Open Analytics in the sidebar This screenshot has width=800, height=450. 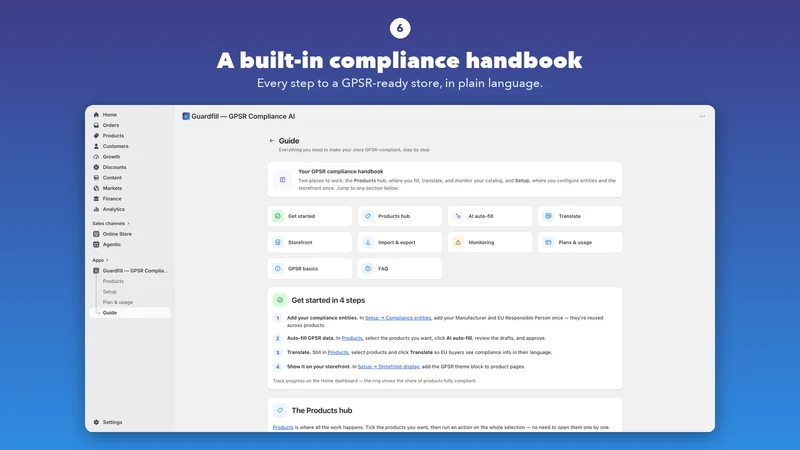[113, 209]
